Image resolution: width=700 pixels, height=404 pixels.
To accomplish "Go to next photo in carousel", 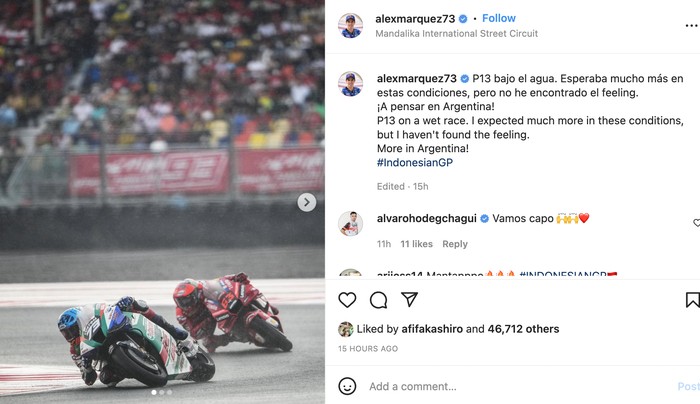I will (307, 202).
